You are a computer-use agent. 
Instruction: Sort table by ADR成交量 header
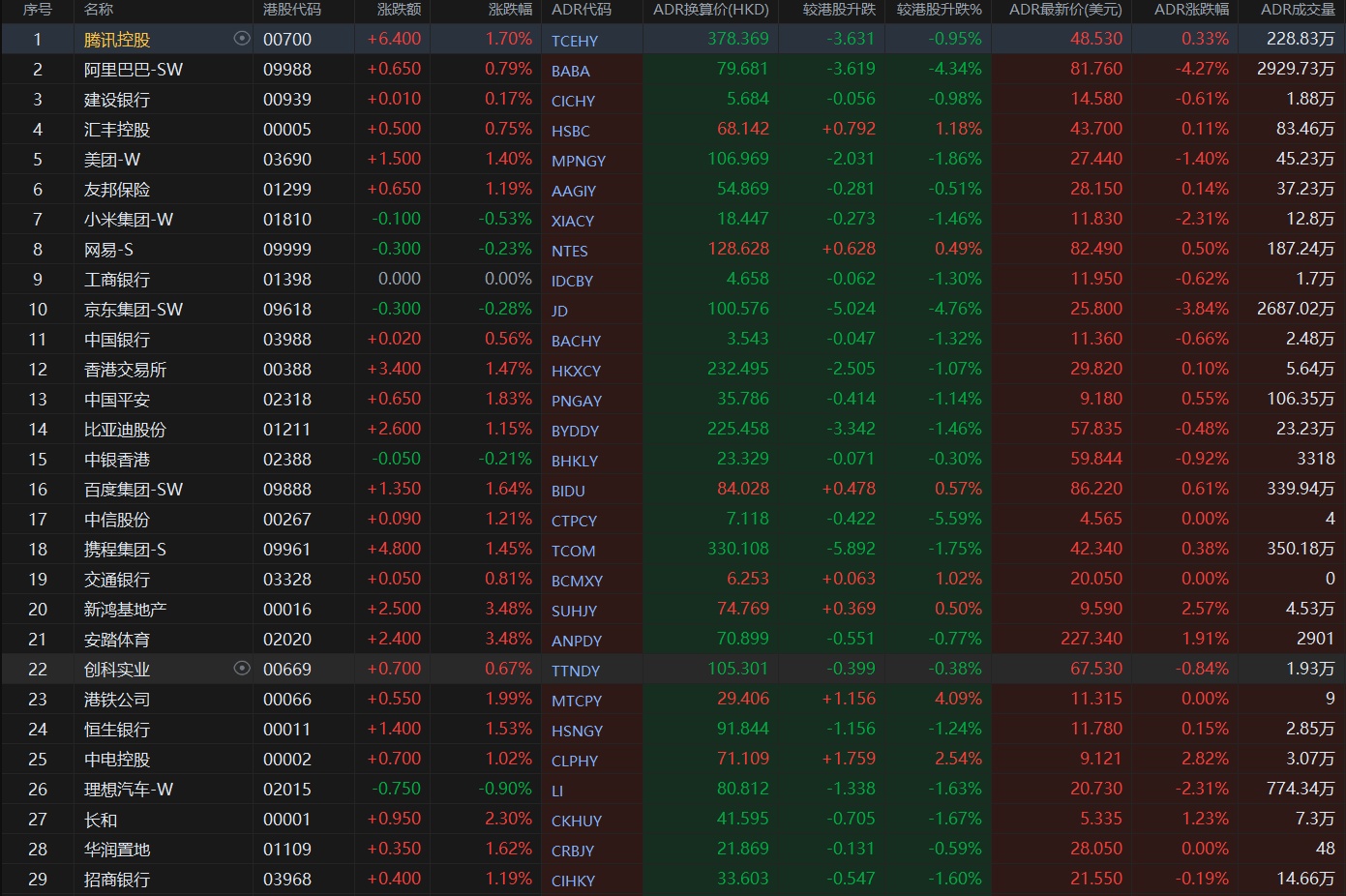click(x=1298, y=10)
